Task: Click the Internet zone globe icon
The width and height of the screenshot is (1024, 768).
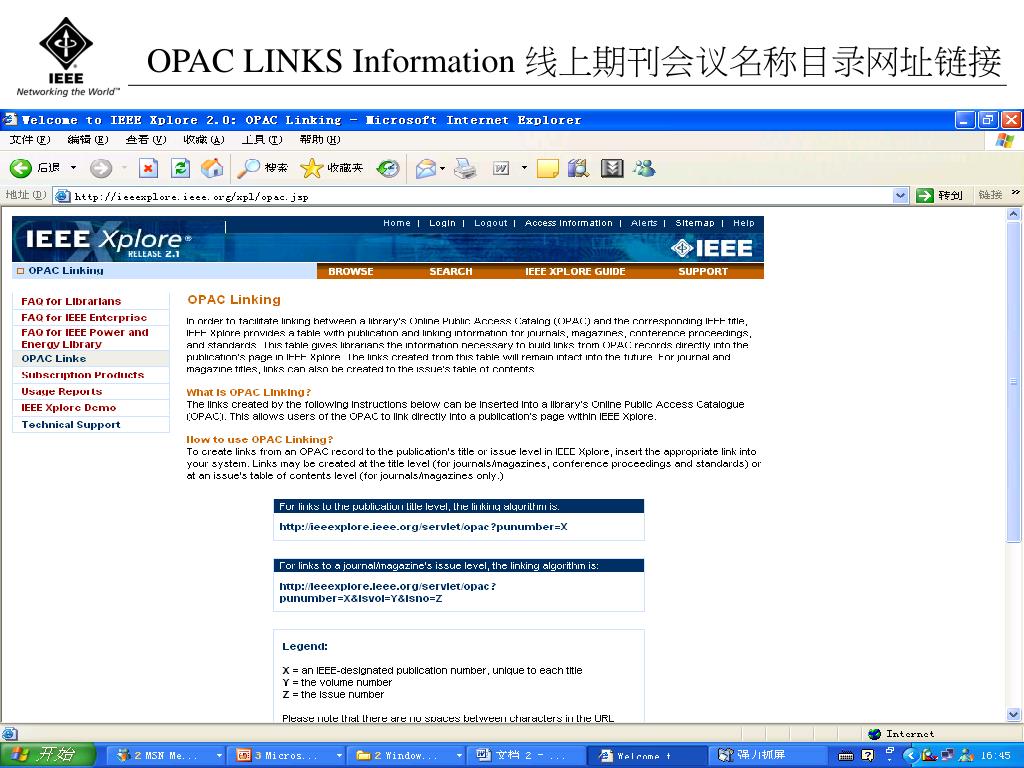Action: pos(874,733)
